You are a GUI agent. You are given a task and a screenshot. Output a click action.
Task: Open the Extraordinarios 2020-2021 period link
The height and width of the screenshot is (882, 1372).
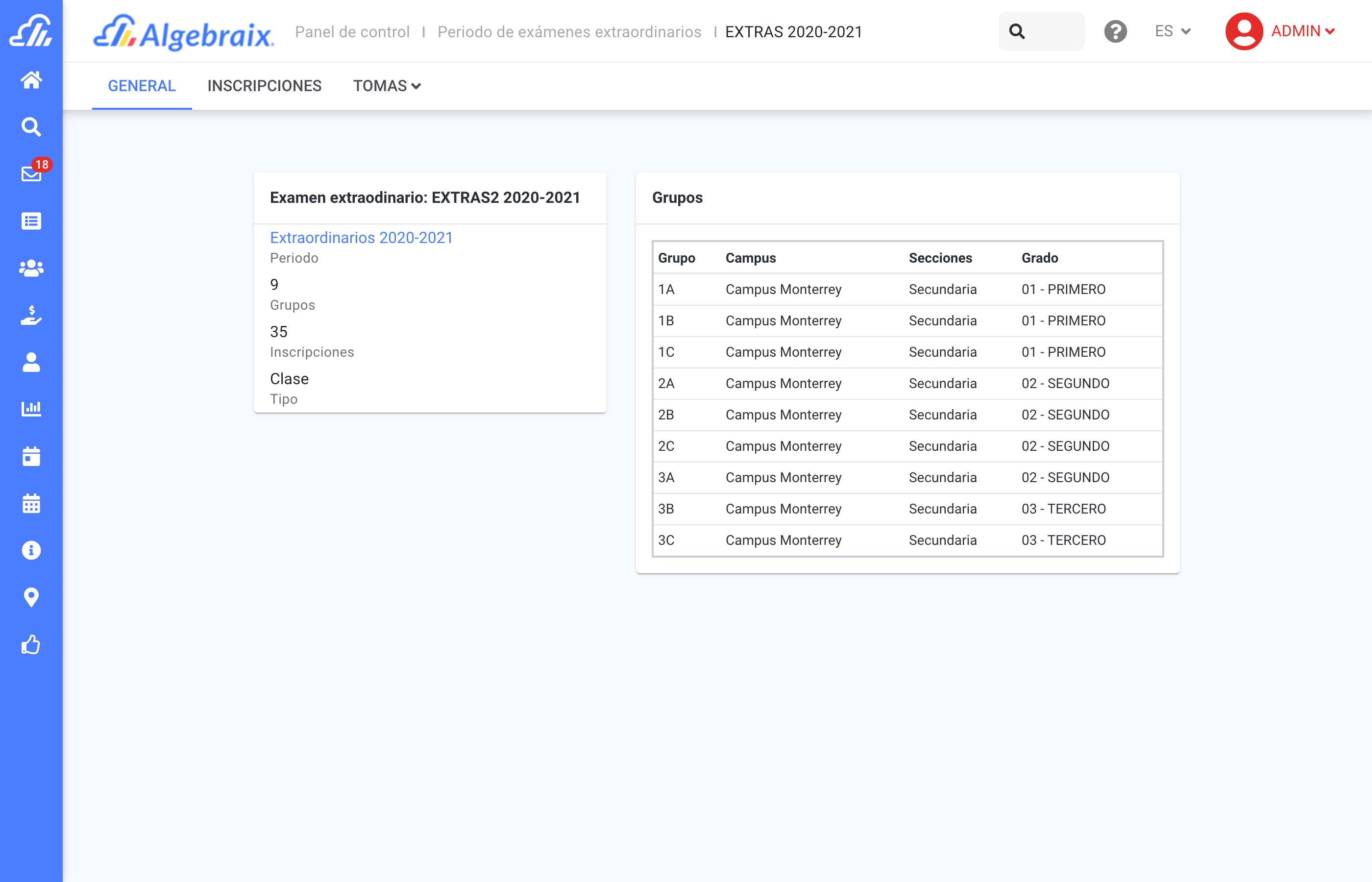(x=361, y=238)
